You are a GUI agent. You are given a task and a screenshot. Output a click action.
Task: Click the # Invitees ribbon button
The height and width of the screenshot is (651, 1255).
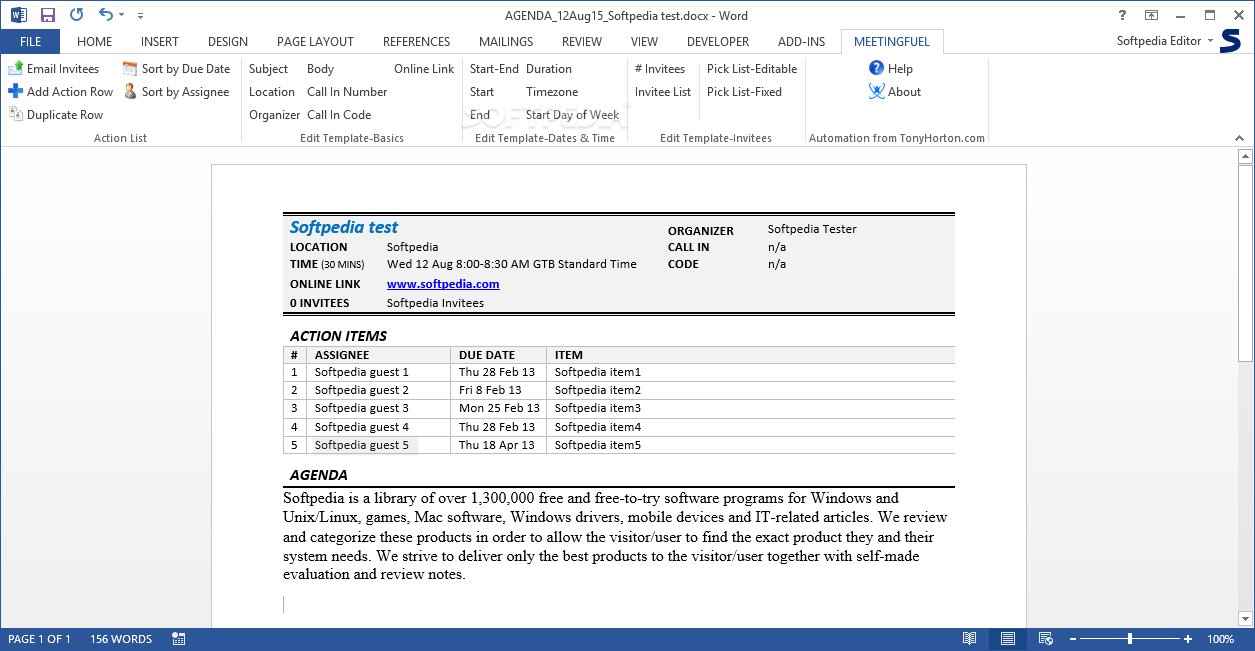tap(660, 69)
